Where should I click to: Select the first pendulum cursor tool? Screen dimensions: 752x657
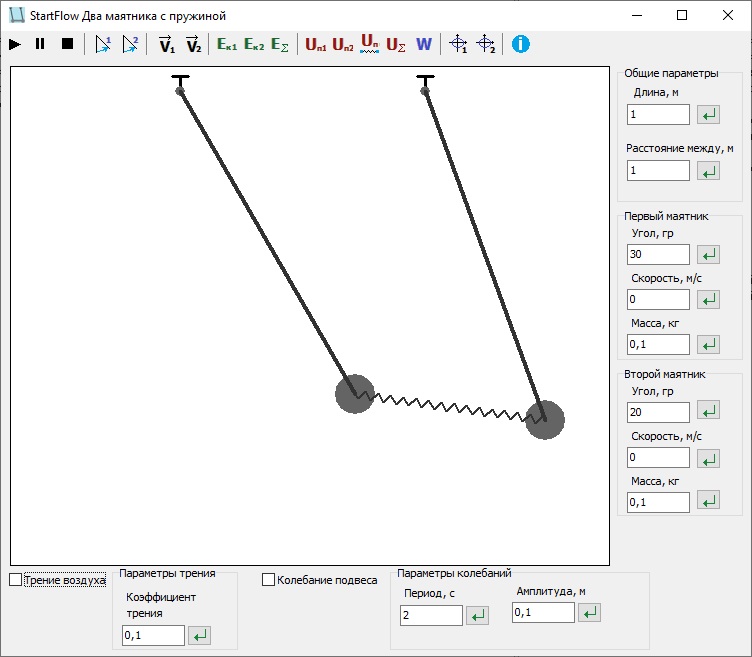103,45
